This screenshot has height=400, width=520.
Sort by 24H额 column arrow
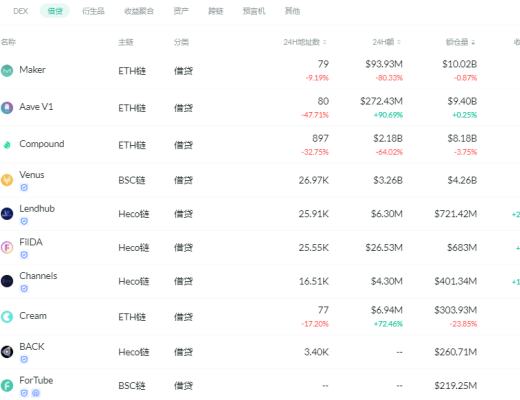pos(399,42)
